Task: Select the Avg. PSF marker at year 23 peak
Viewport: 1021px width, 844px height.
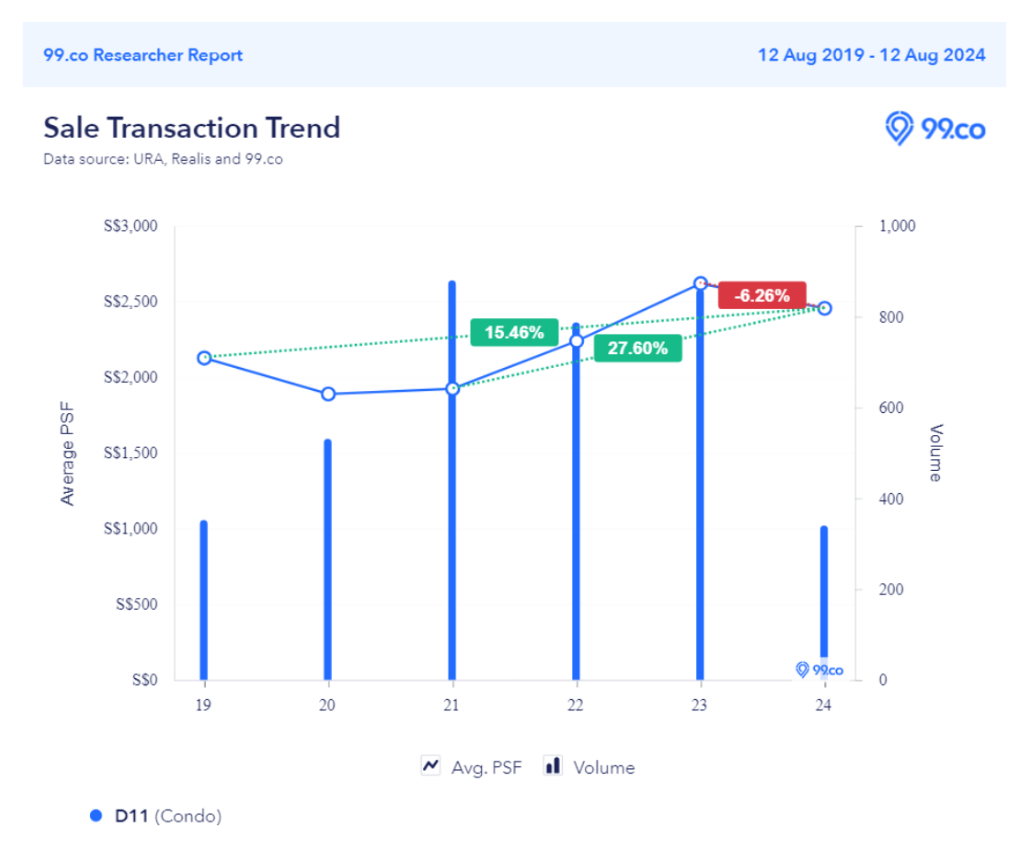Action: 700,284
